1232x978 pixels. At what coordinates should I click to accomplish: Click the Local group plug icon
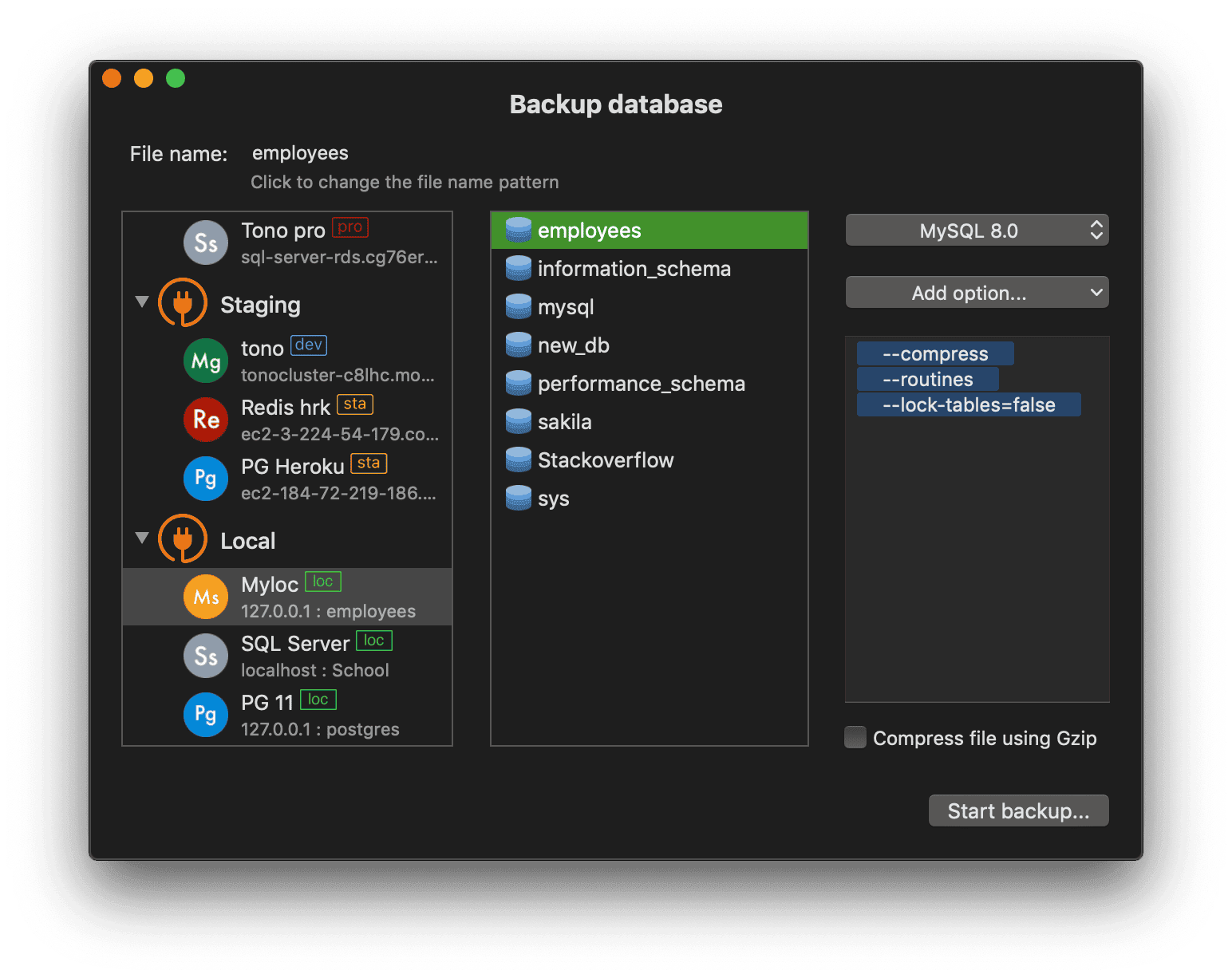pyautogui.click(x=183, y=539)
